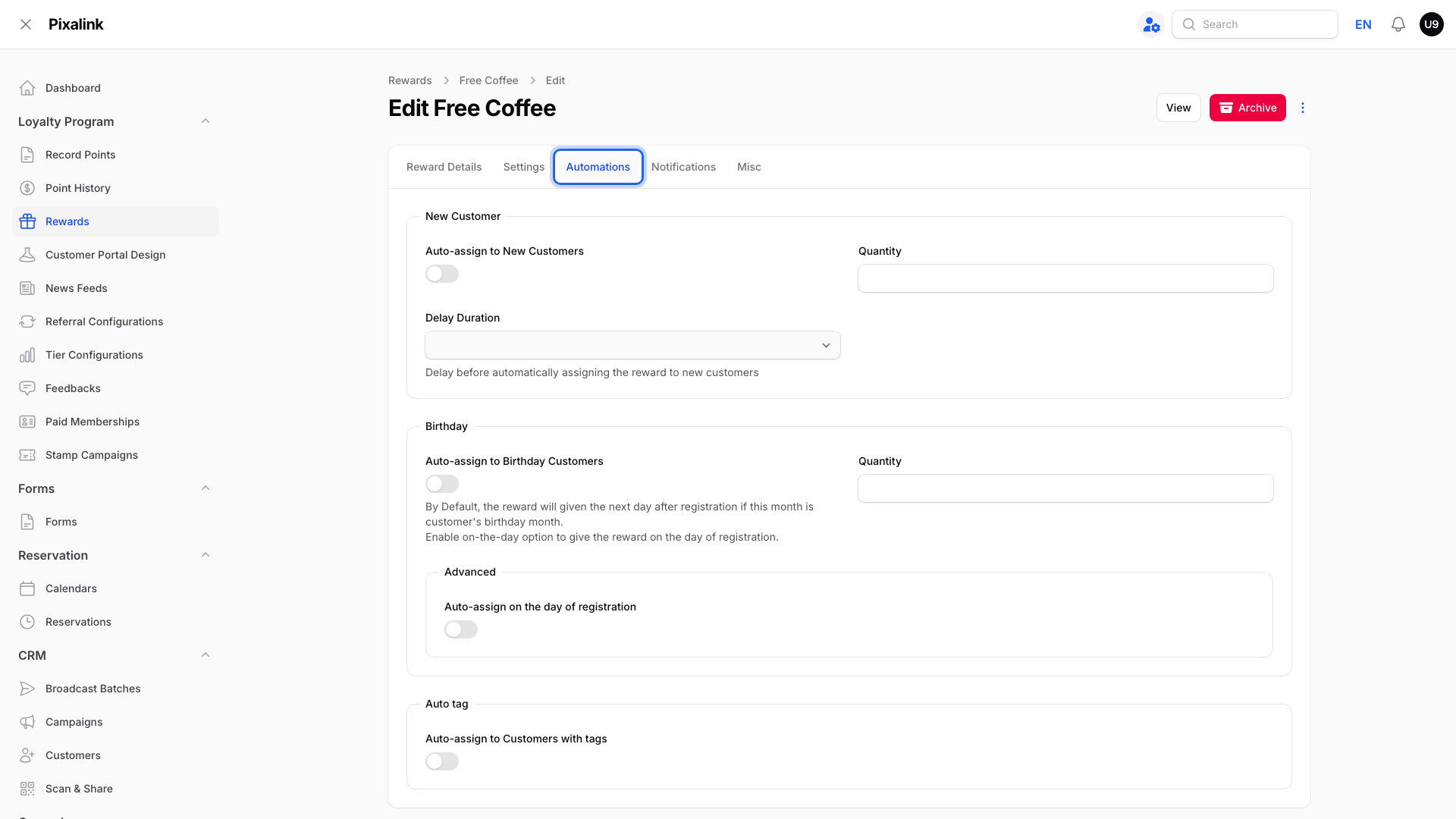Switch to the Misc tab
Screen dimensions: 1456x819
tap(749, 167)
